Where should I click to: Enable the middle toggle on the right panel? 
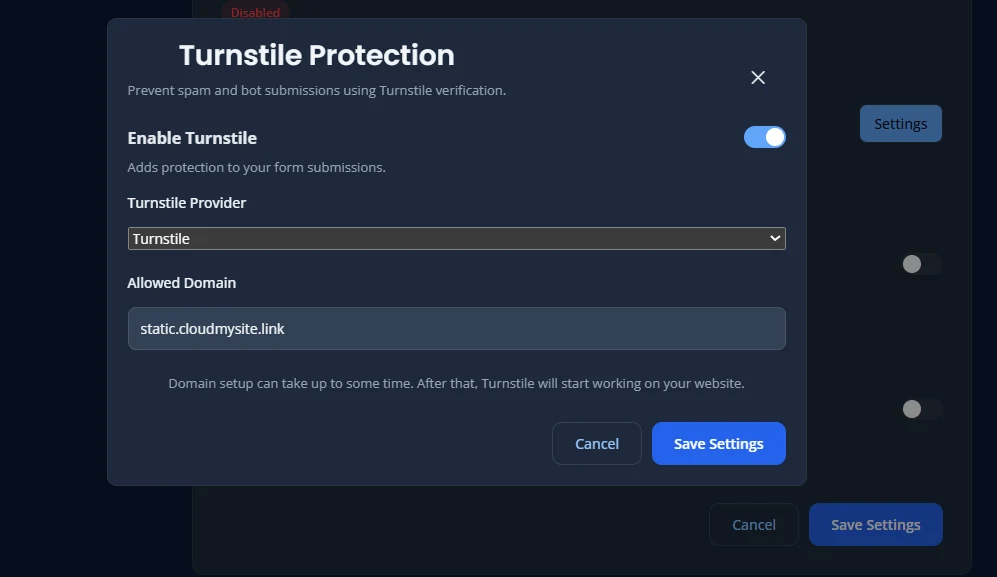(x=920, y=263)
